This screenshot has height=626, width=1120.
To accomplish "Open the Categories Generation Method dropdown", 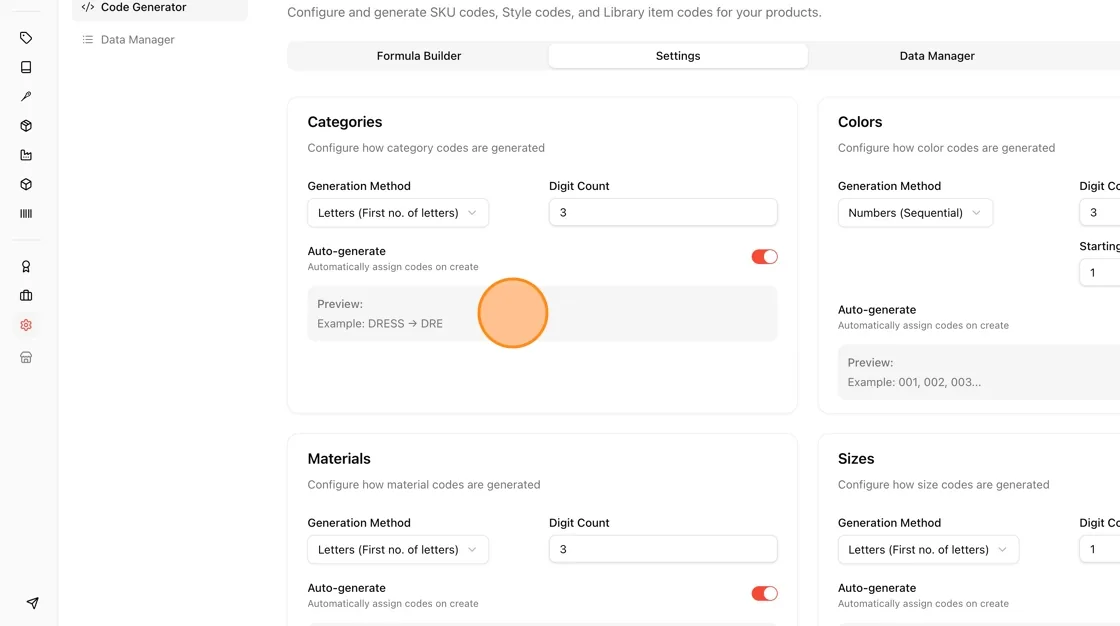I will 398,213.
